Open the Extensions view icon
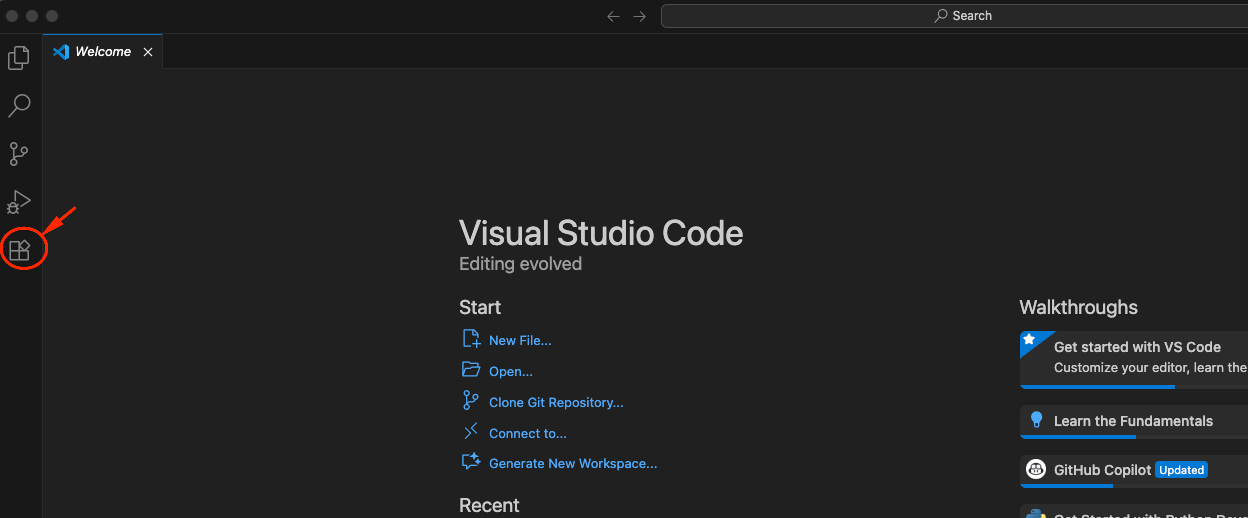 click(x=19, y=250)
